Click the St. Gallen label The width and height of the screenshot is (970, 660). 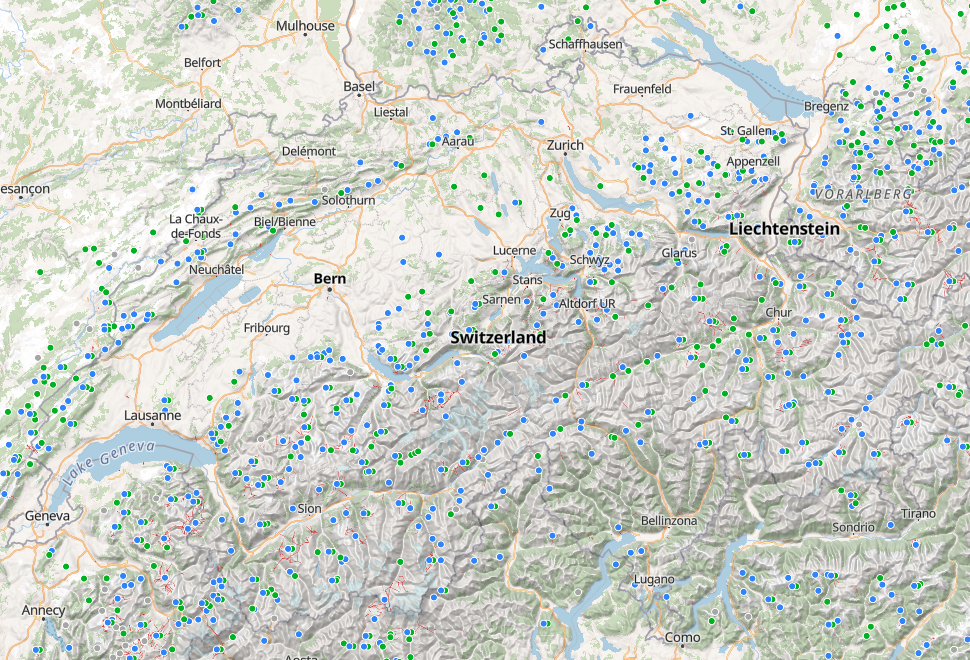tap(746, 131)
